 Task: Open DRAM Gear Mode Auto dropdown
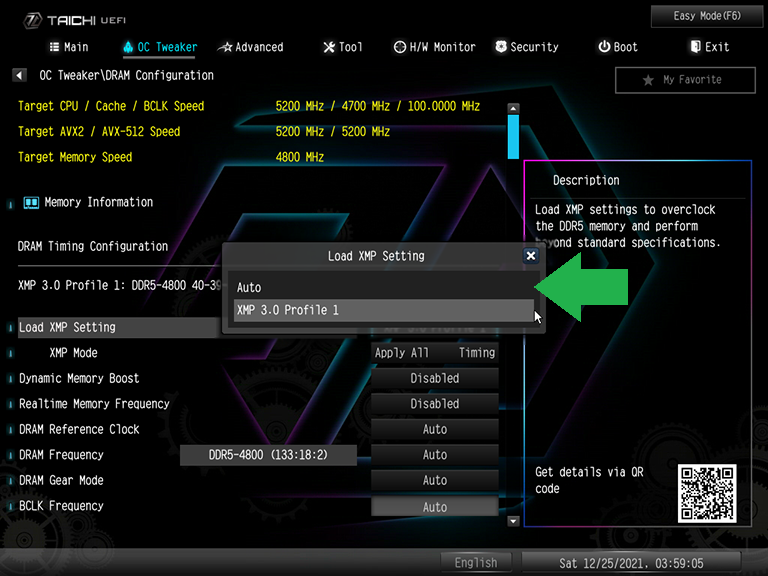coord(434,480)
